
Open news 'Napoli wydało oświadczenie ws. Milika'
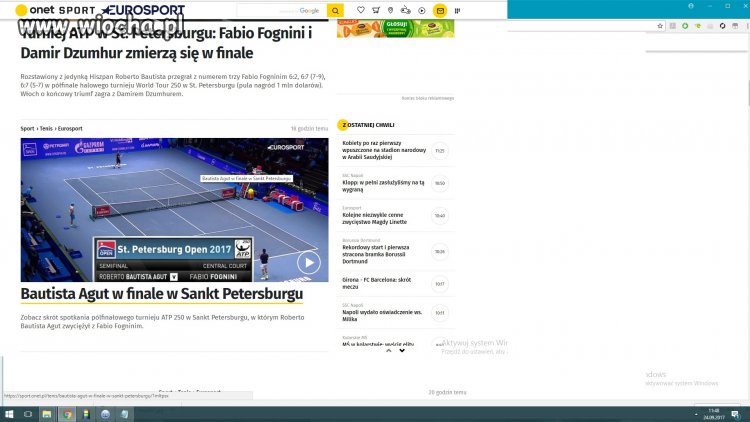(x=382, y=315)
